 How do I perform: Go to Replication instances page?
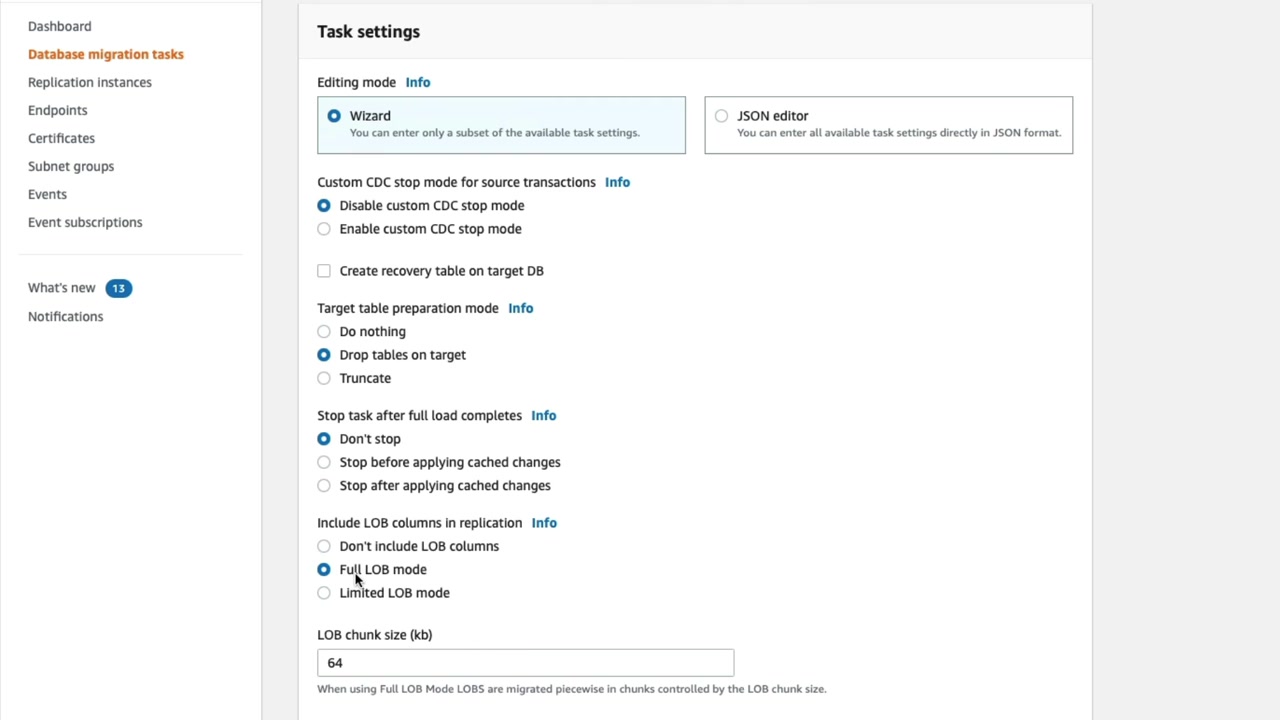(x=90, y=82)
